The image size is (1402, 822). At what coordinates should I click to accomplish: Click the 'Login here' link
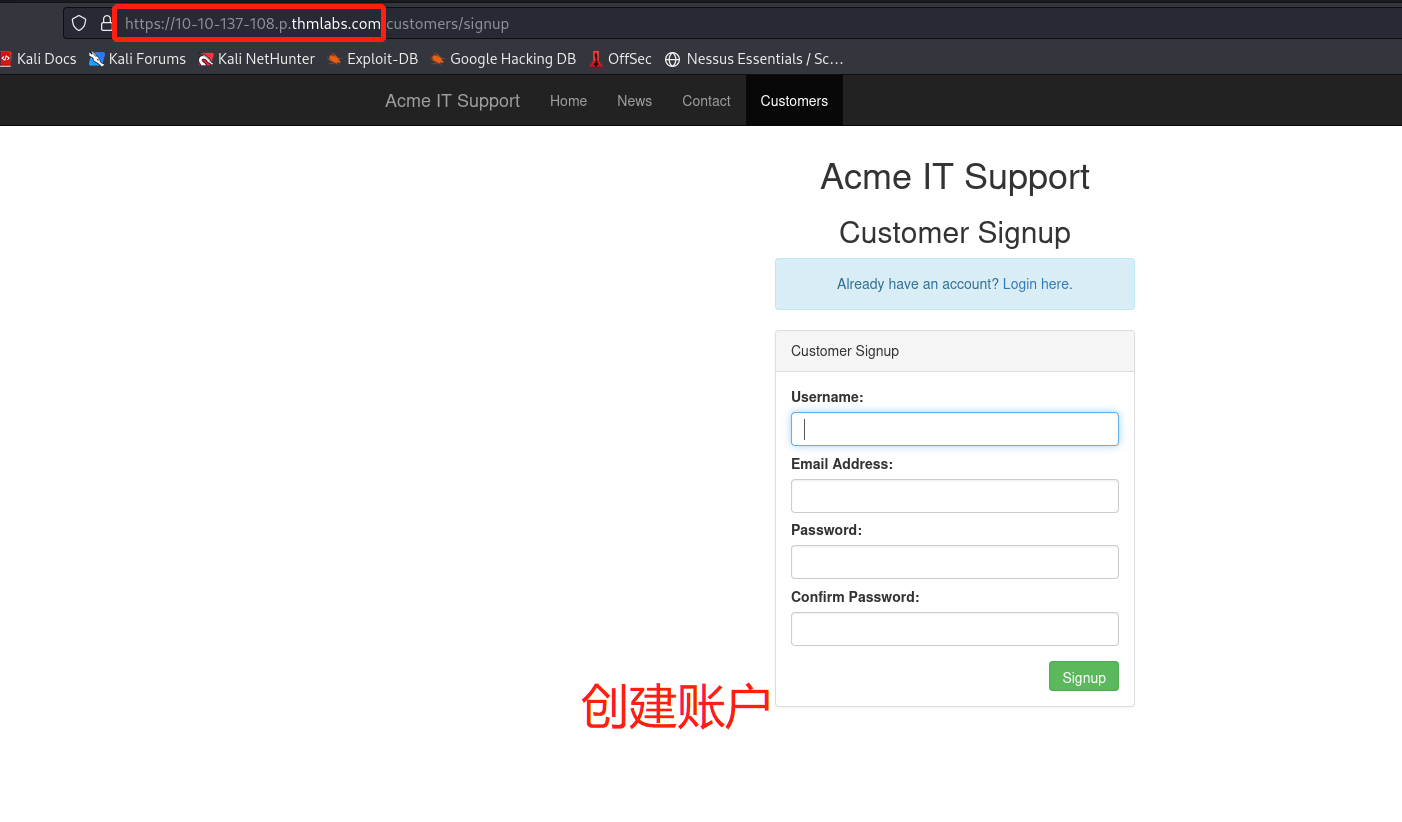(1037, 284)
